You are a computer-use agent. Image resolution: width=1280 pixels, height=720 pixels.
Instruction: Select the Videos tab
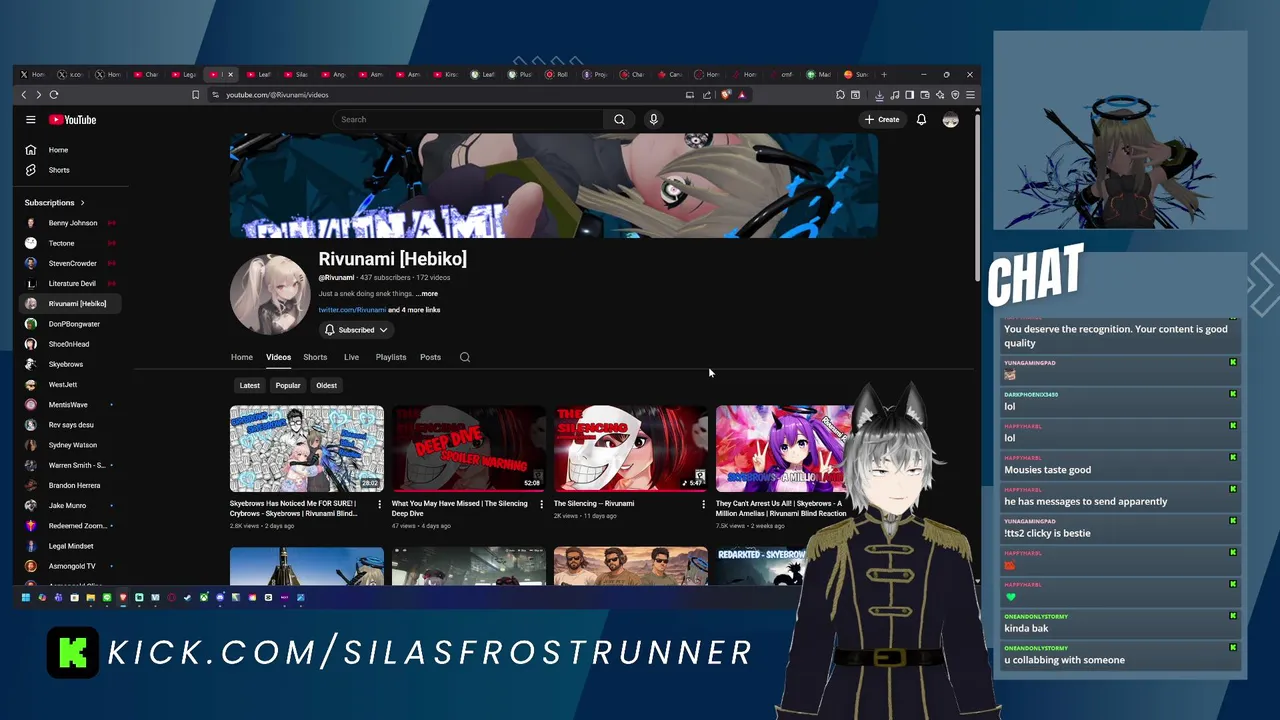pyautogui.click(x=278, y=357)
